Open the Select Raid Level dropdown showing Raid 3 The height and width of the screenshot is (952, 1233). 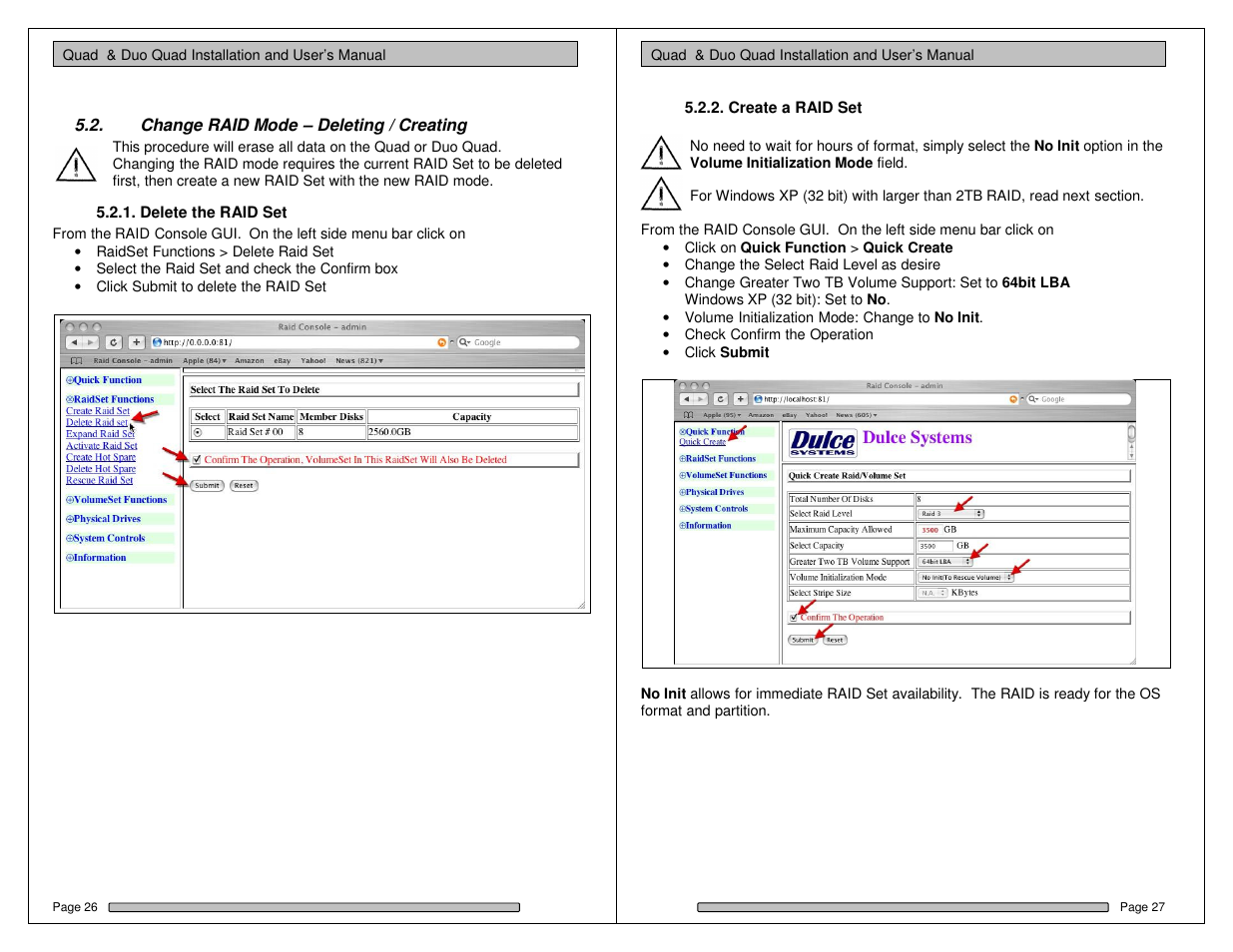[950, 514]
